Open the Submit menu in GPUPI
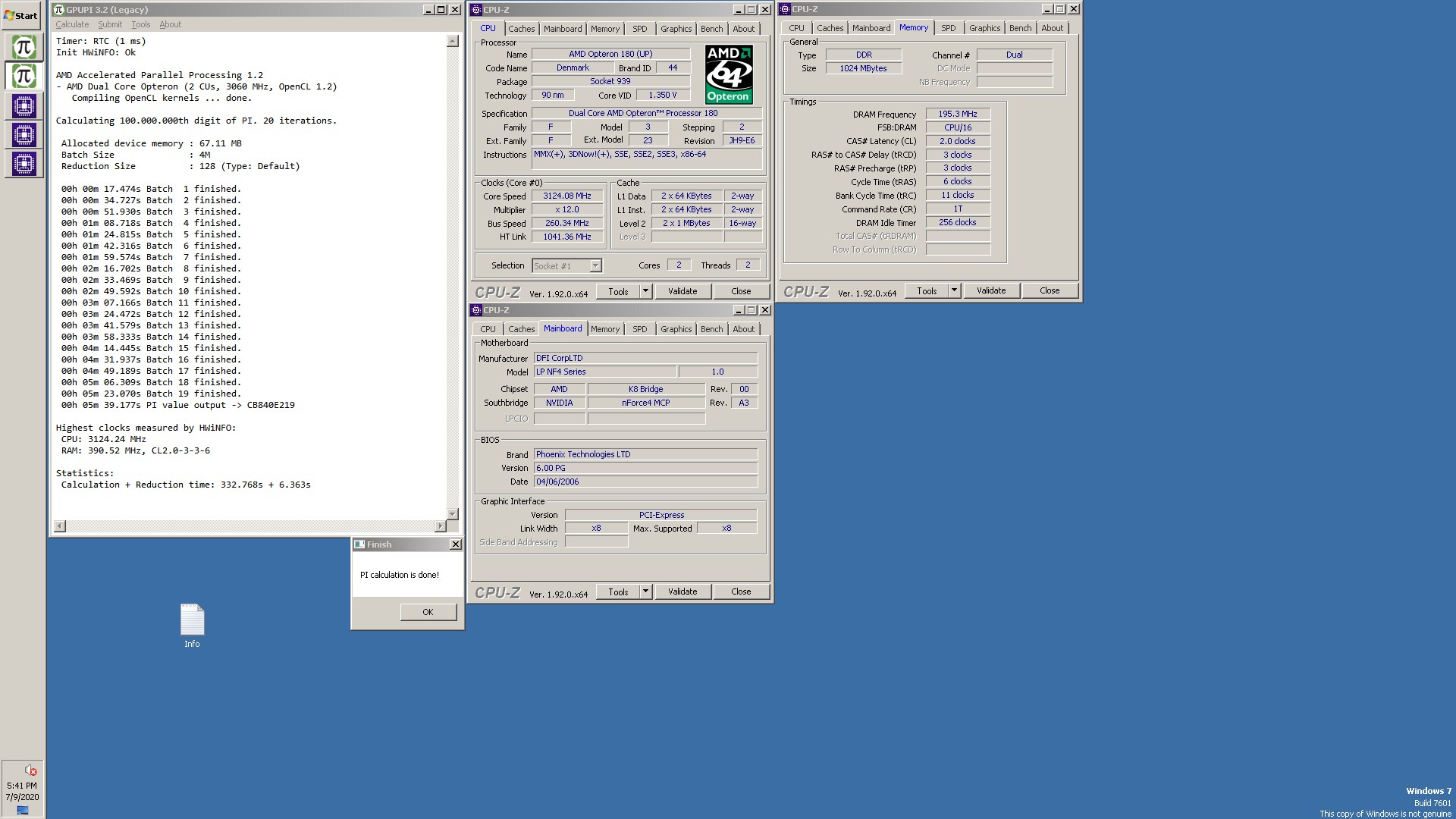The image size is (1456, 819). (x=110, y=24)
